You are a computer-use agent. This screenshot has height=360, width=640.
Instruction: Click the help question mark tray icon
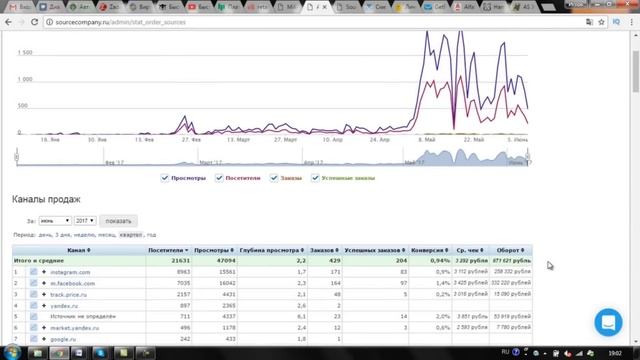(x=516, y=352)
